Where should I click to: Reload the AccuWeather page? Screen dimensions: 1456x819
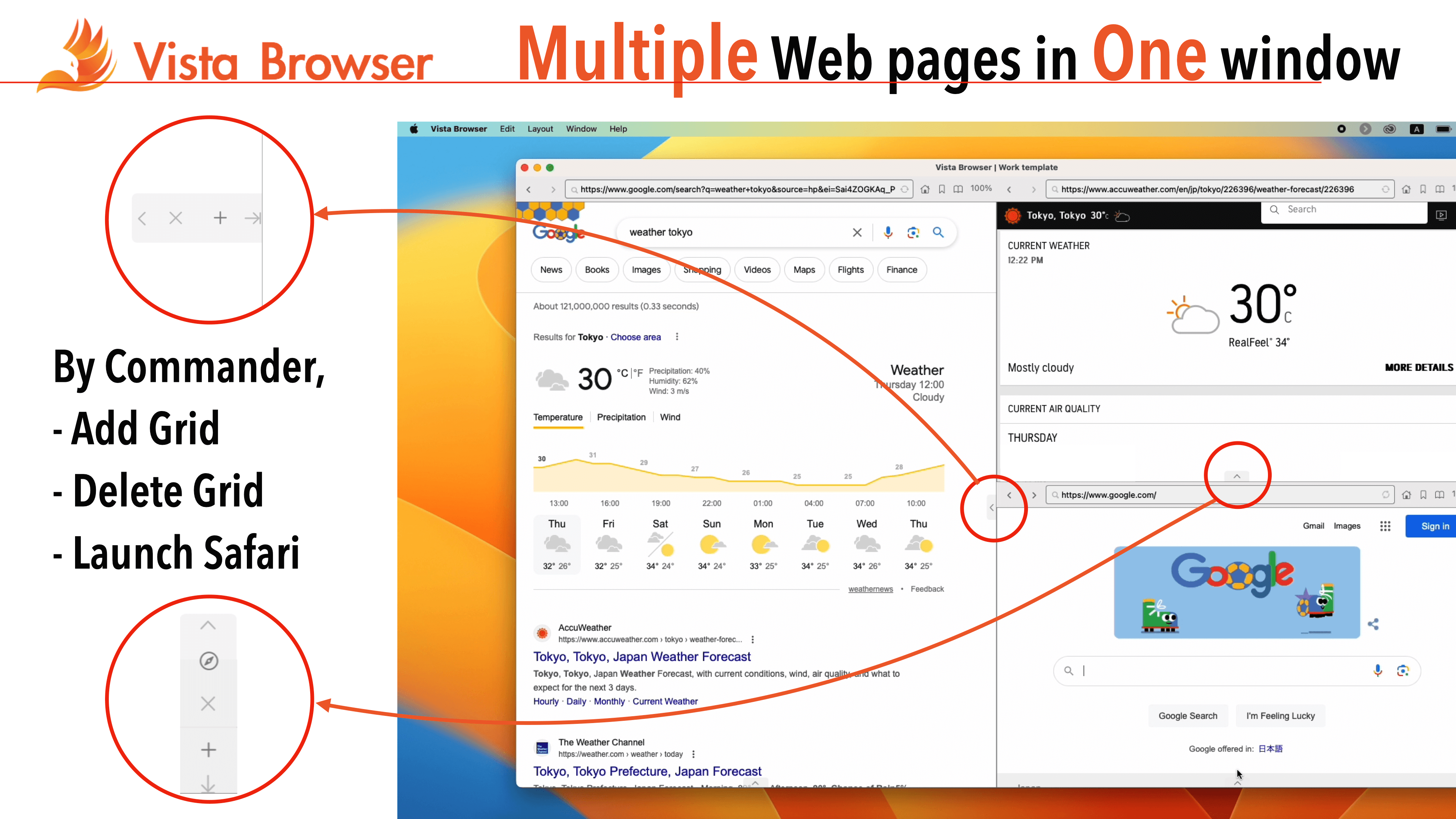click(x=1385, y=189)
